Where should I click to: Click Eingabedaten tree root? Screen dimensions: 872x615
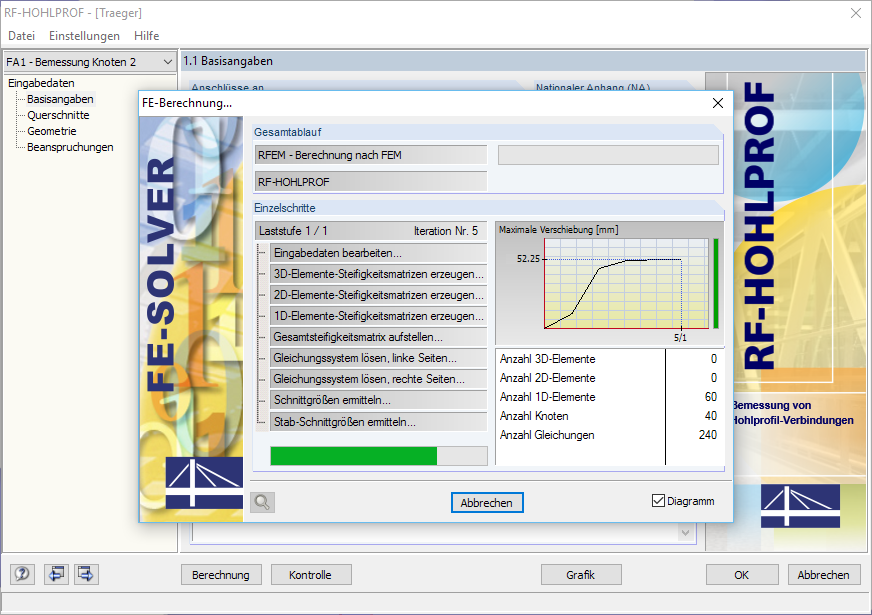pos(41,83)
